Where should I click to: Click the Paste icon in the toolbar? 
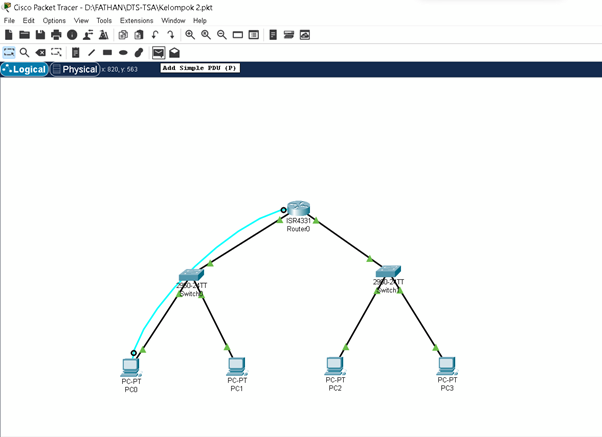click(x=139, y=35)
